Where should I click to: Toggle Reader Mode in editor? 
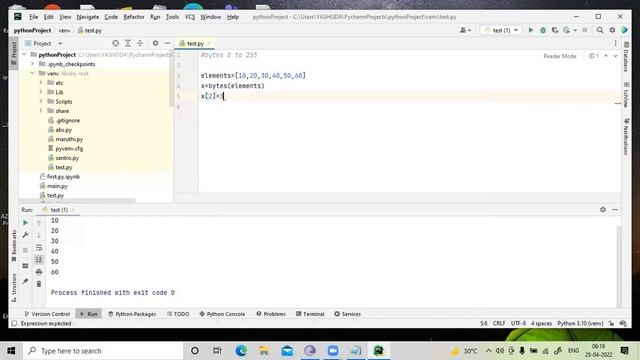click(560, 56)
